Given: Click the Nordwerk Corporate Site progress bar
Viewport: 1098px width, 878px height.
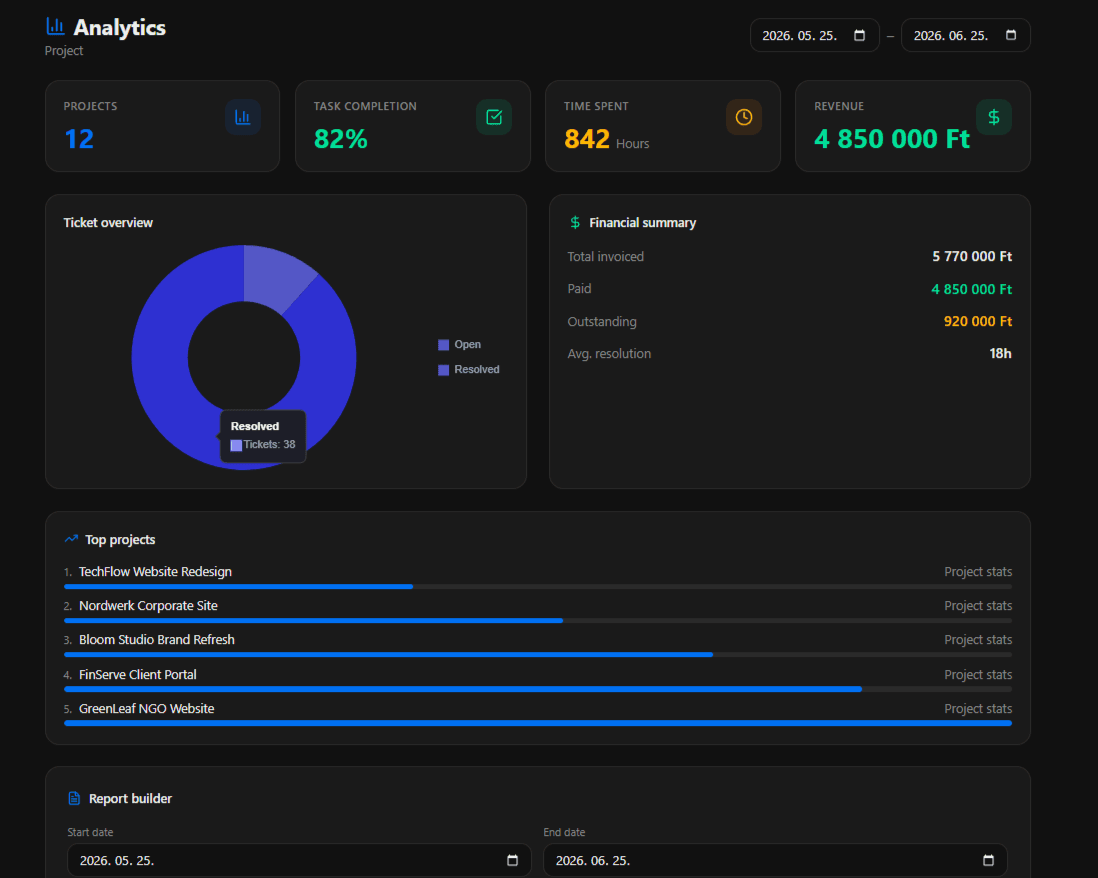Looking at the screenshot, I should point(538,620).
